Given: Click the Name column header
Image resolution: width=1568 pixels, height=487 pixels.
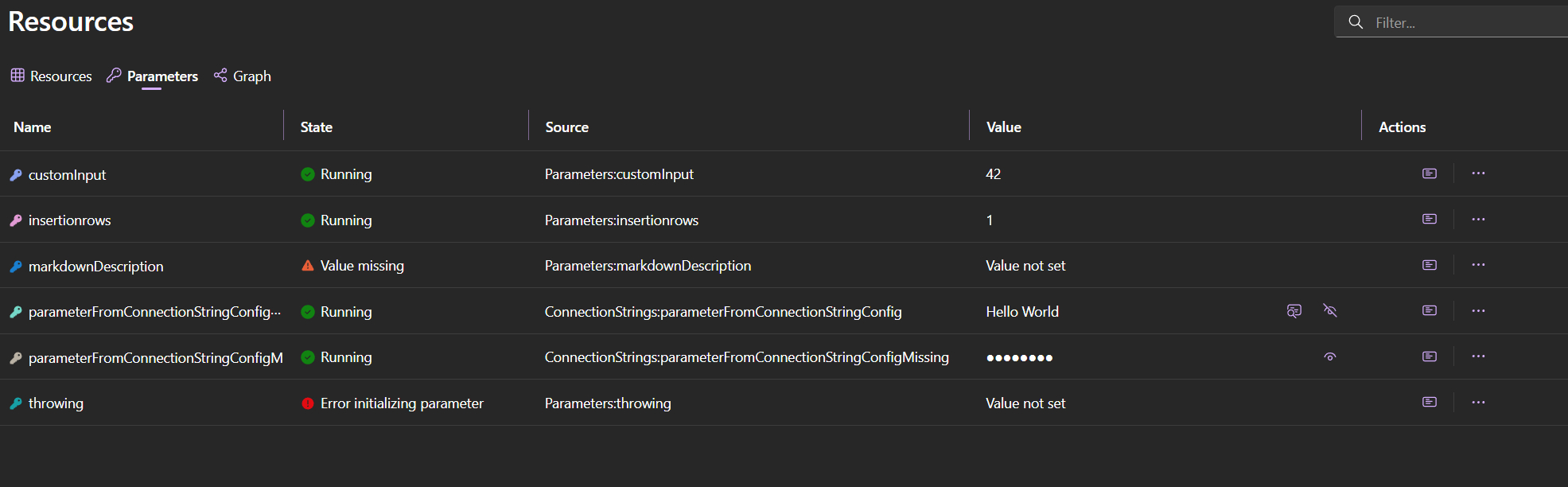Looking at the screenshot, I should tap(33, 127).
